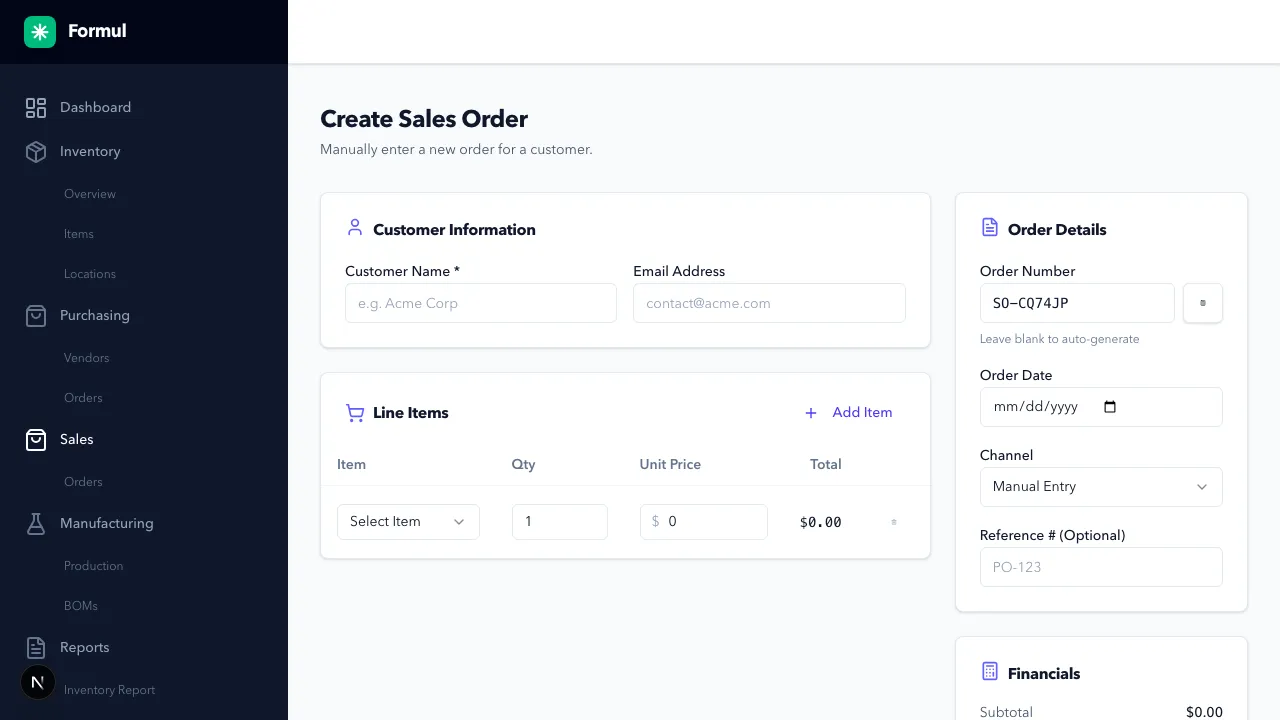Regenerate the order number via the dice icon
This screenshot has width=1280, height=720.
1202,303
